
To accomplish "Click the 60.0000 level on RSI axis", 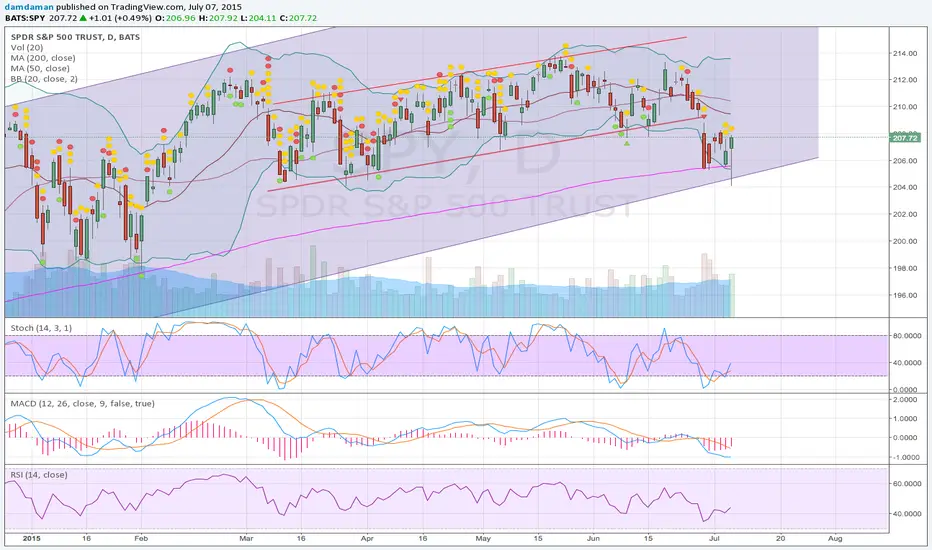I will click(x=907, y=483).
